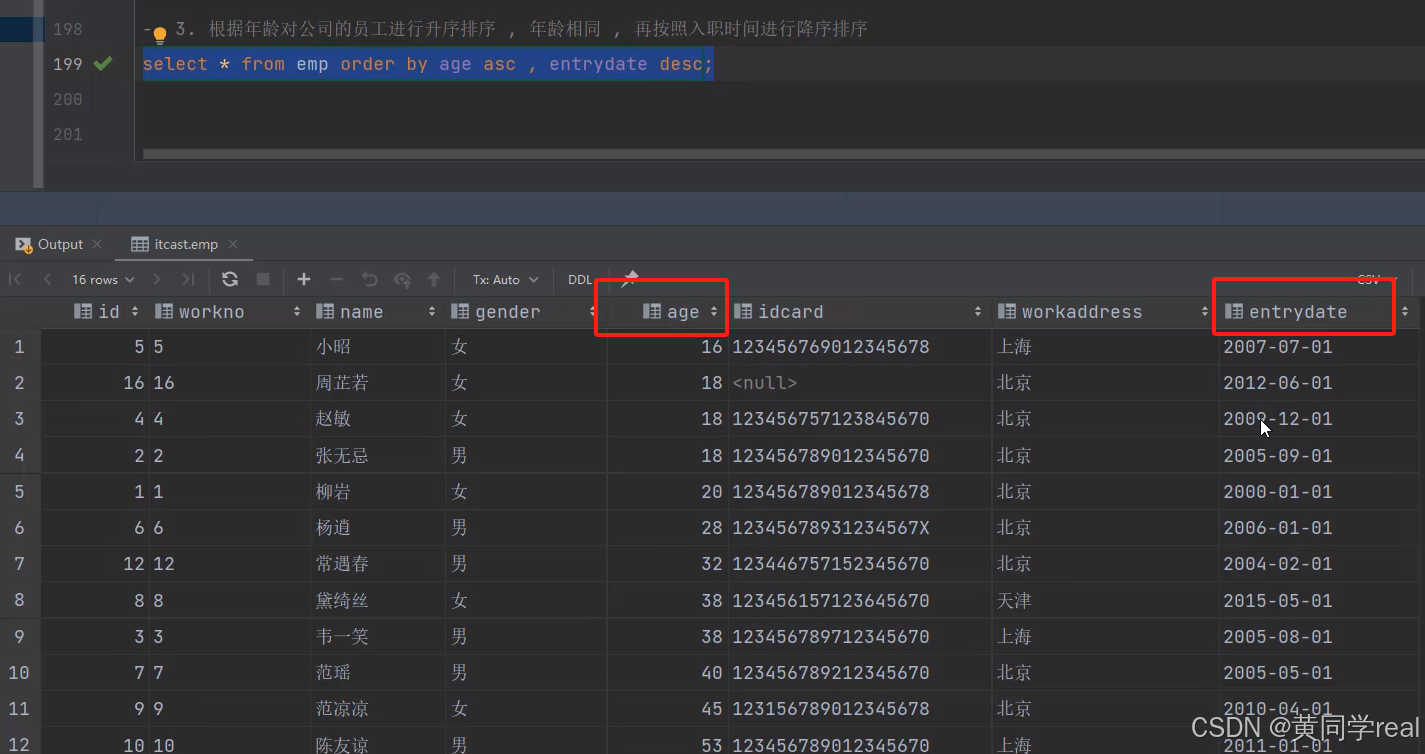Preview pending changes eye icon
This screenshot has width=1425, height=754.
pos(402,280)
